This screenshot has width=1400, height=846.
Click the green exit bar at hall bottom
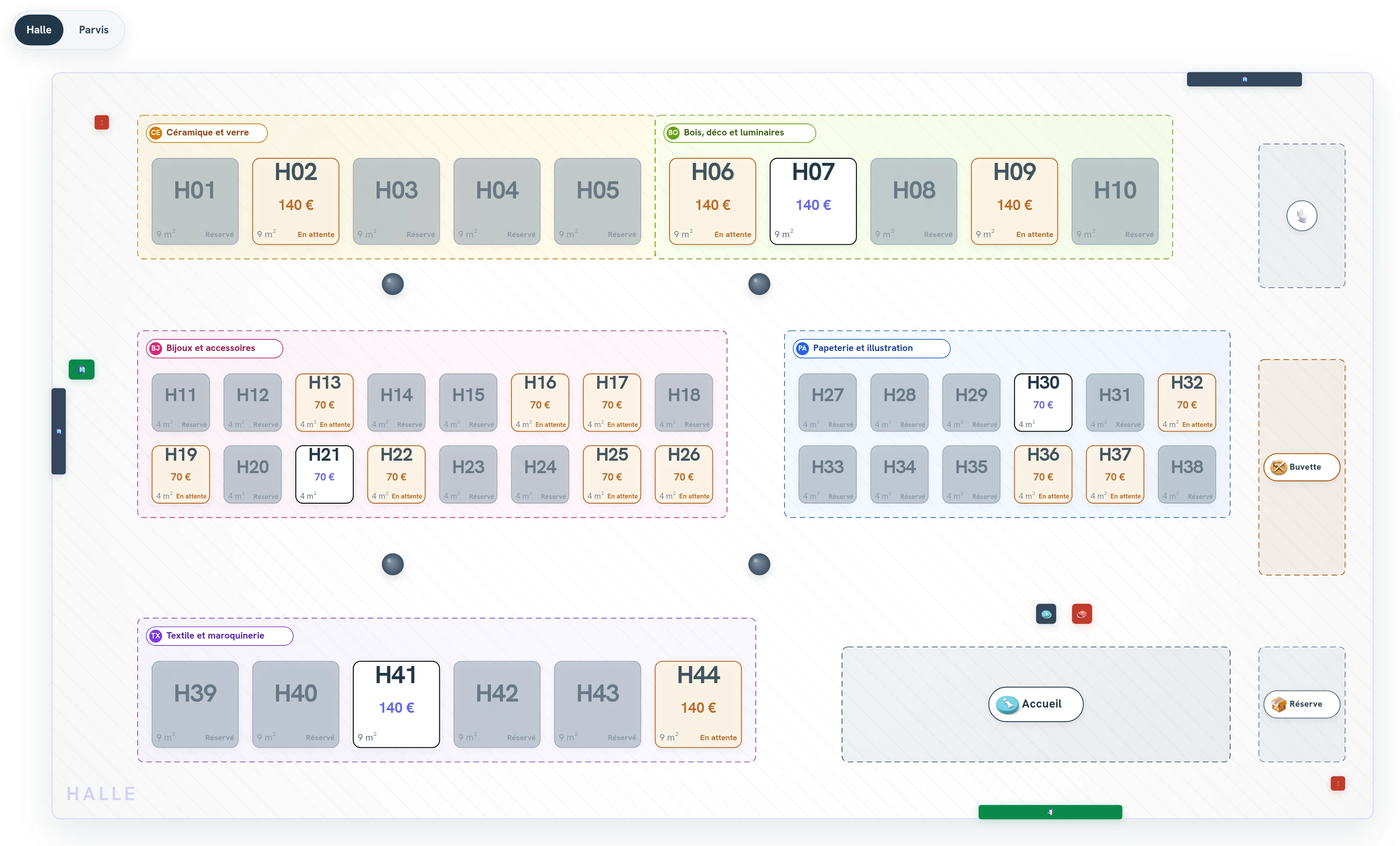click(1050, 812)
